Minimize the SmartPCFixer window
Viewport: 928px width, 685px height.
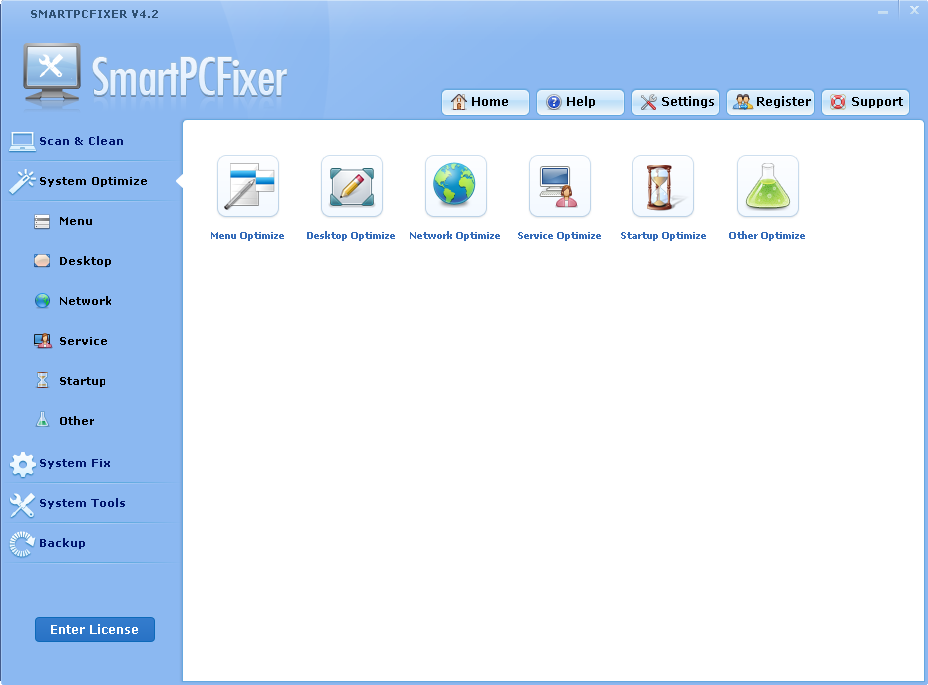883,11
